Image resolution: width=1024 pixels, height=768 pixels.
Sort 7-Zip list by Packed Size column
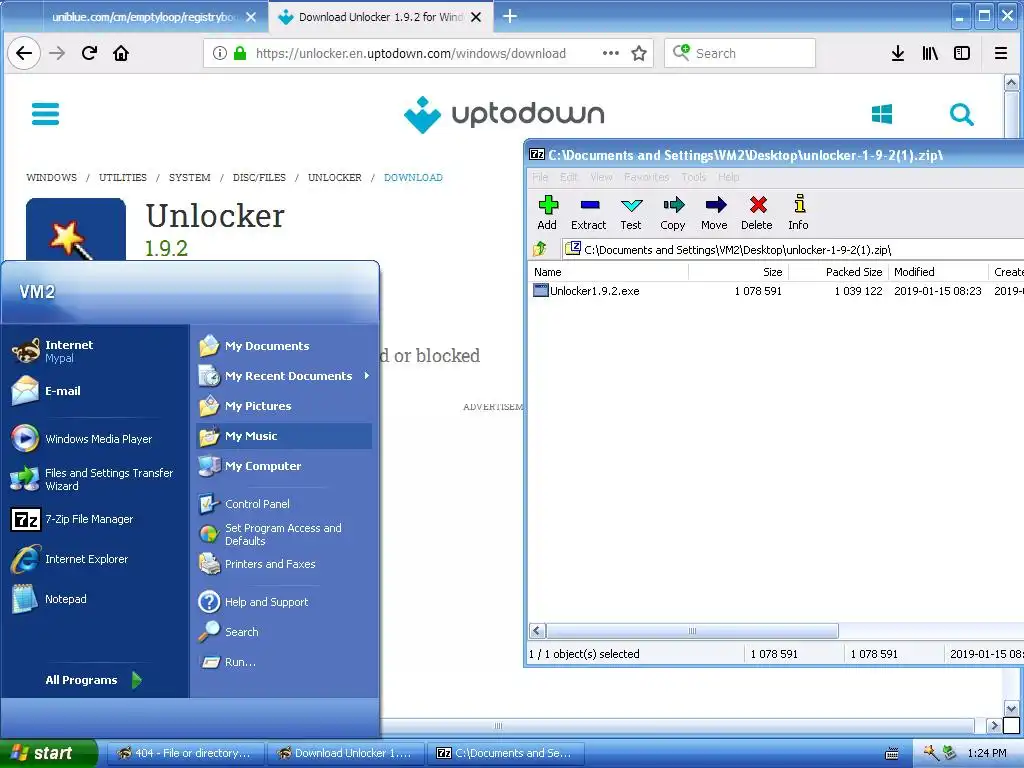tap(839, 272)
